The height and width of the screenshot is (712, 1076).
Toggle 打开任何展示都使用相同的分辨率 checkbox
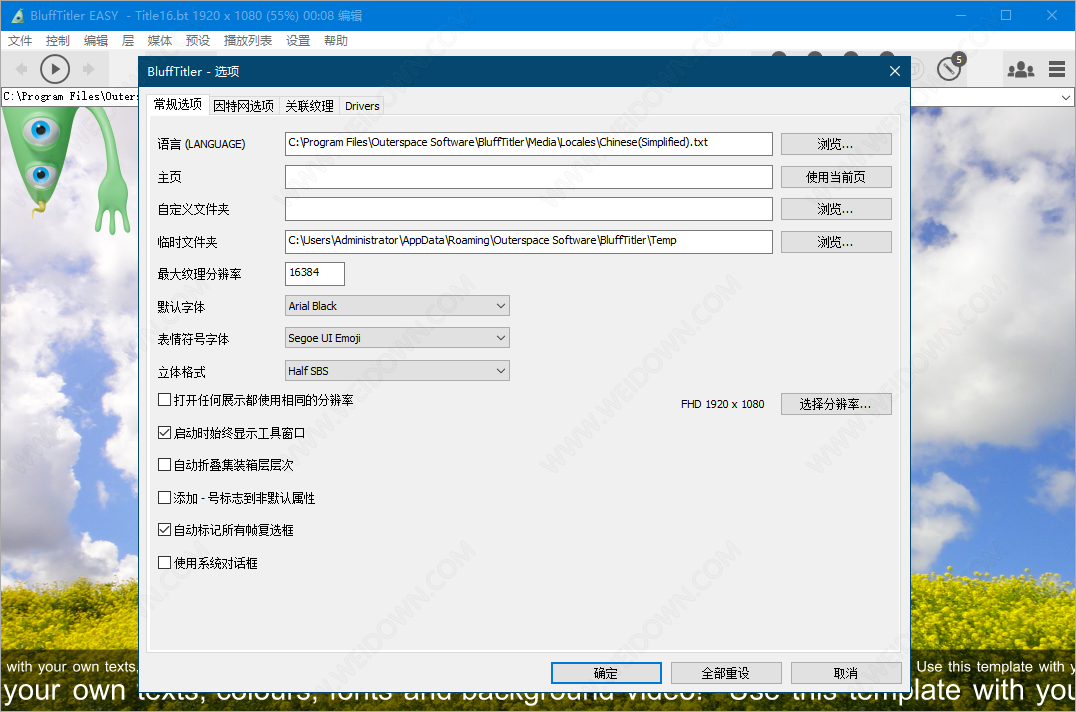click(x=165, y=400)
